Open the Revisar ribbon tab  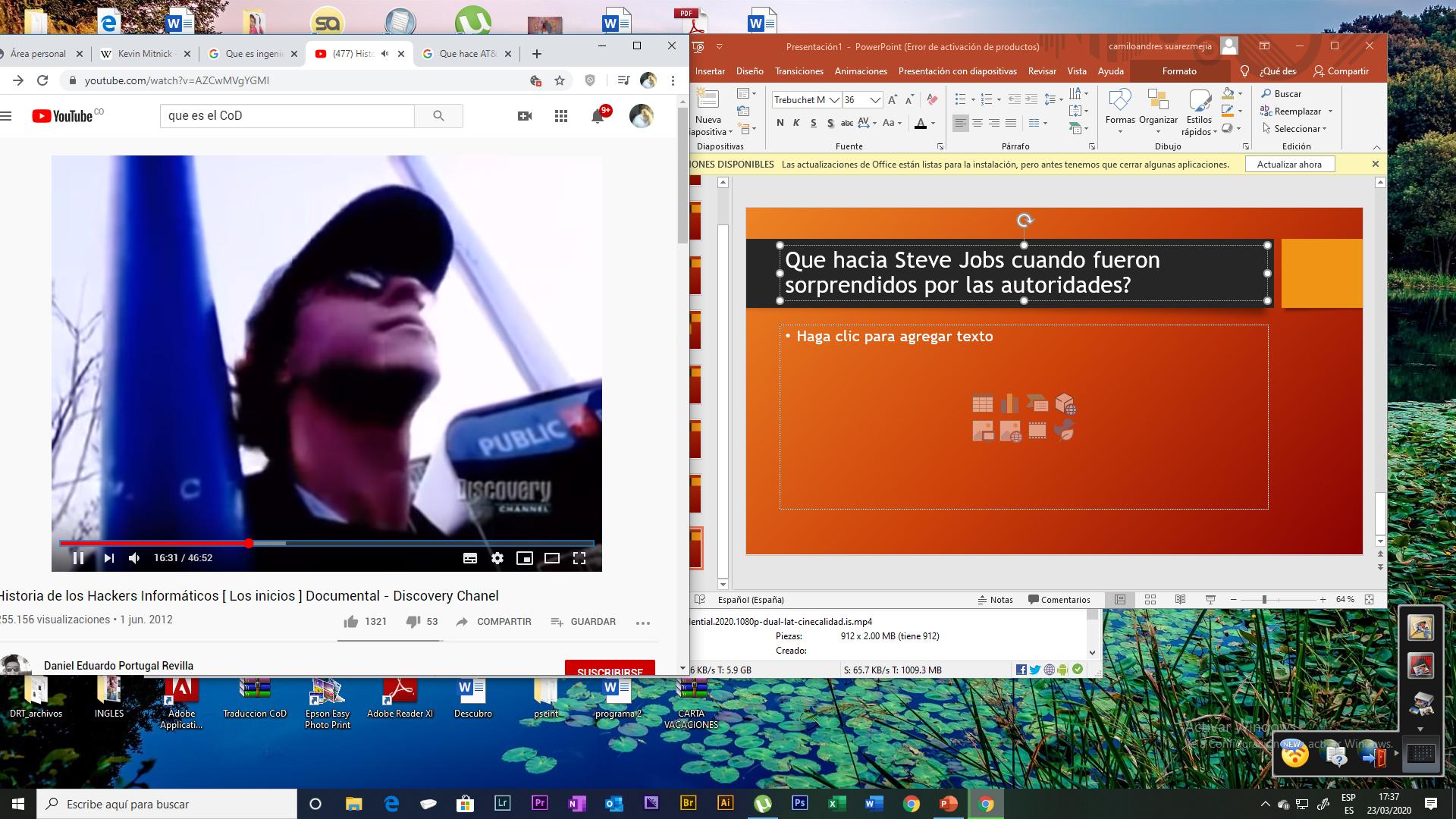1042,71
